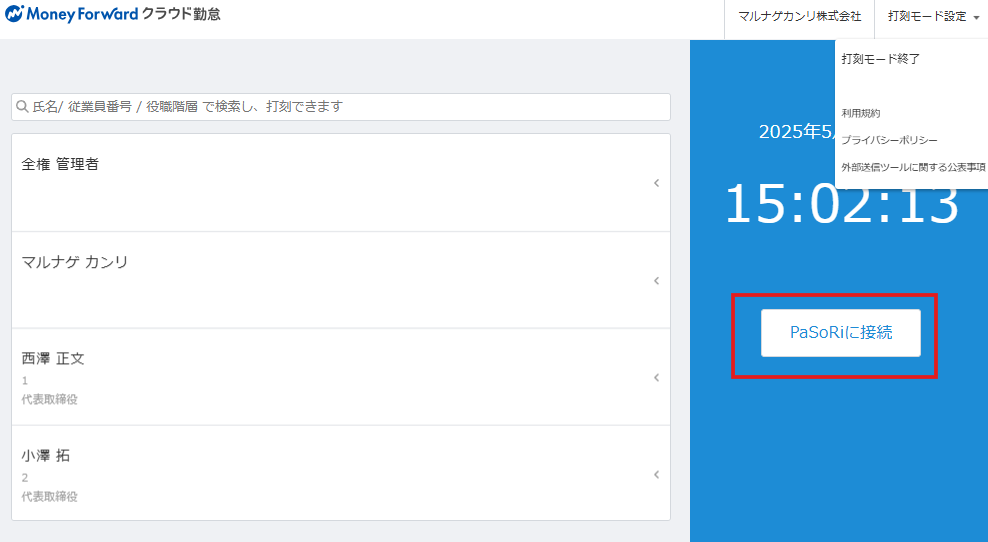Select 打刻モード終了 from the menu
This screenshot has height=542, width=988.
click(880, 59)
